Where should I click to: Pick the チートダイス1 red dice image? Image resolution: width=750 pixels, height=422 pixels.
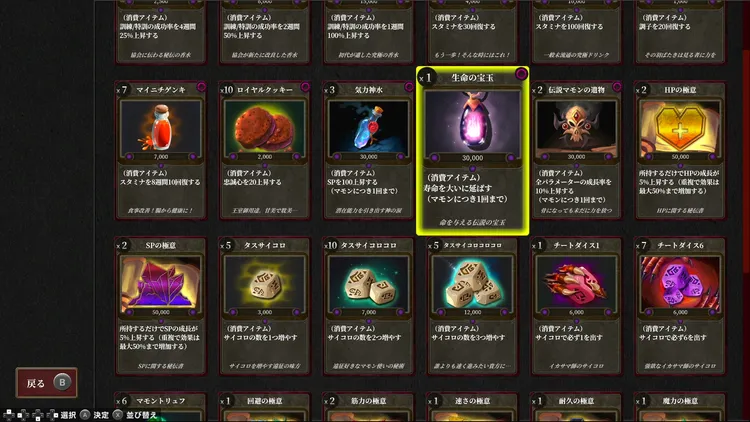[576, 283]
